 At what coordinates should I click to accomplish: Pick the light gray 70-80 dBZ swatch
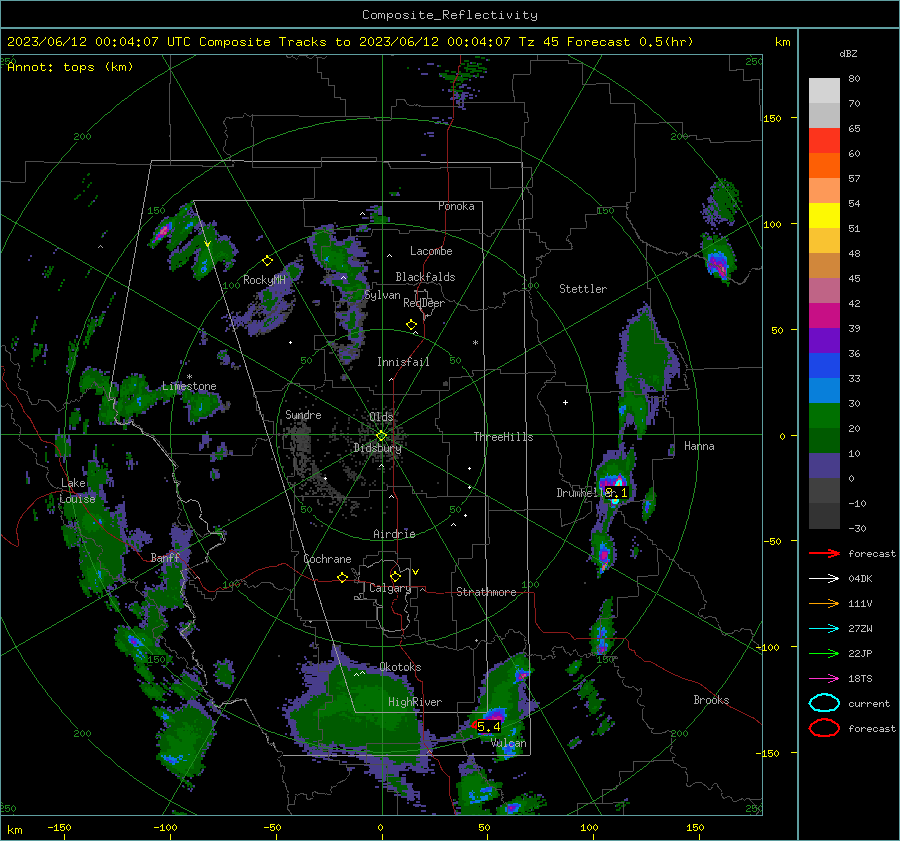coord(824,91)
